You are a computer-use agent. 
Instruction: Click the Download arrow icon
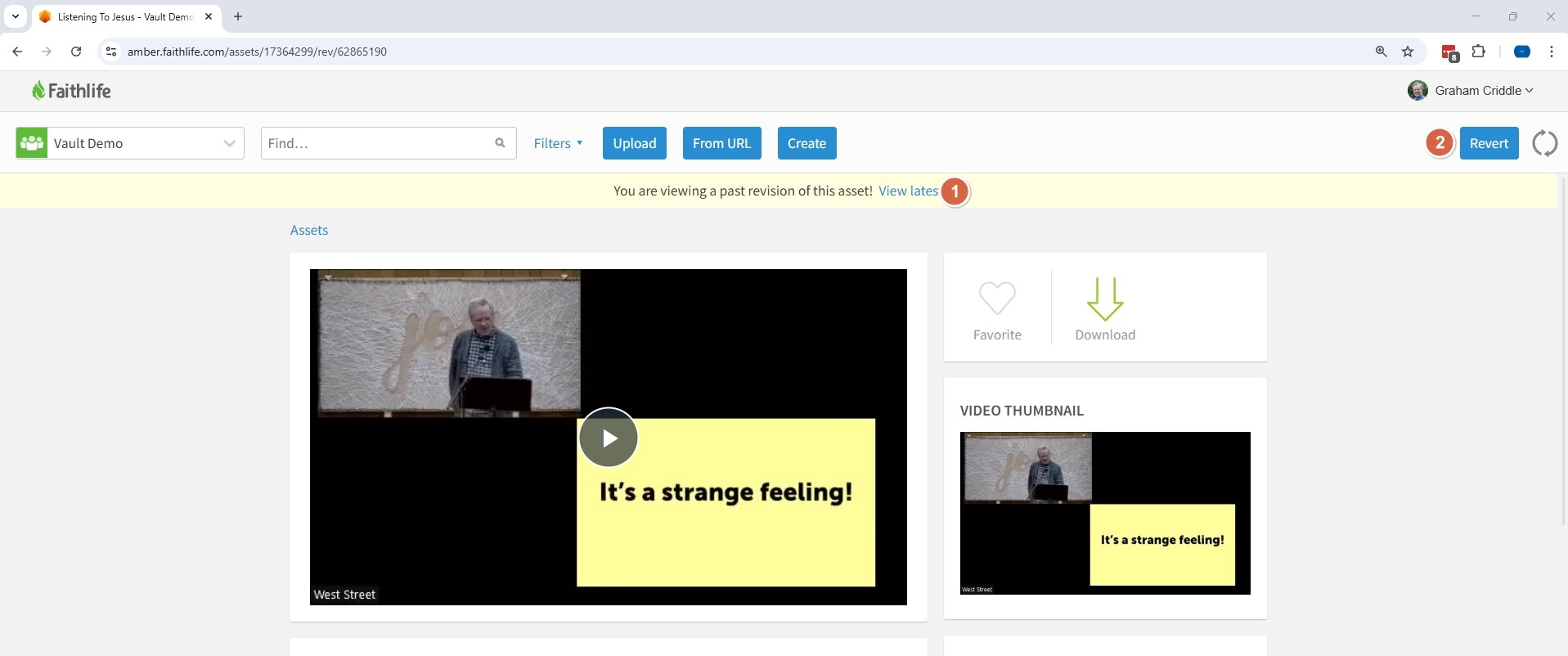[x=1105, y=299]
